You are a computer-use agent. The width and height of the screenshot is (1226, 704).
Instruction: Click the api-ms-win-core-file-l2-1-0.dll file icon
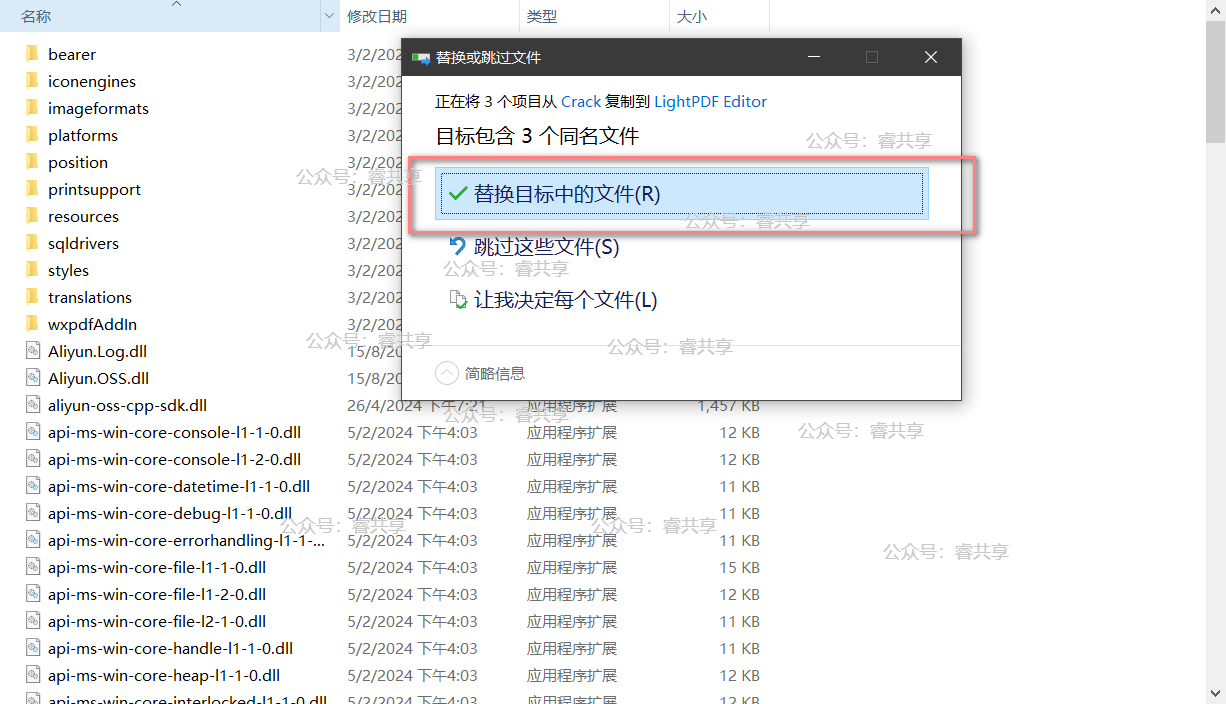31,621
